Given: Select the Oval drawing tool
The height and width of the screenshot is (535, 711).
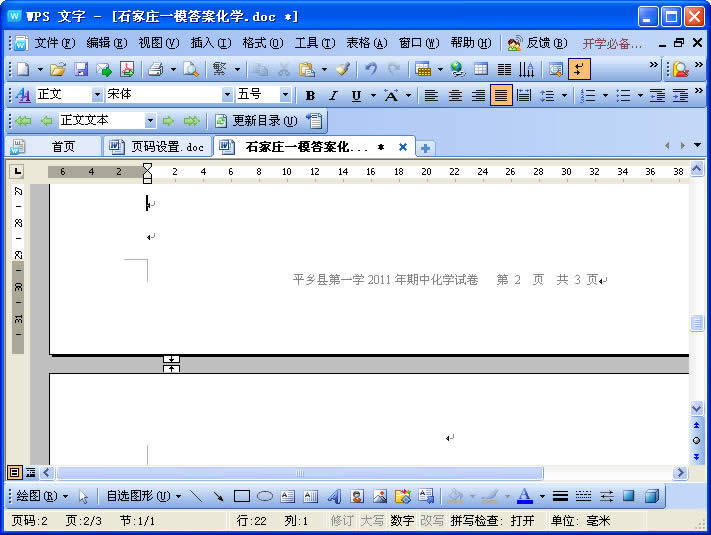Looking at the screenshot, I should (x=265, y=496).
